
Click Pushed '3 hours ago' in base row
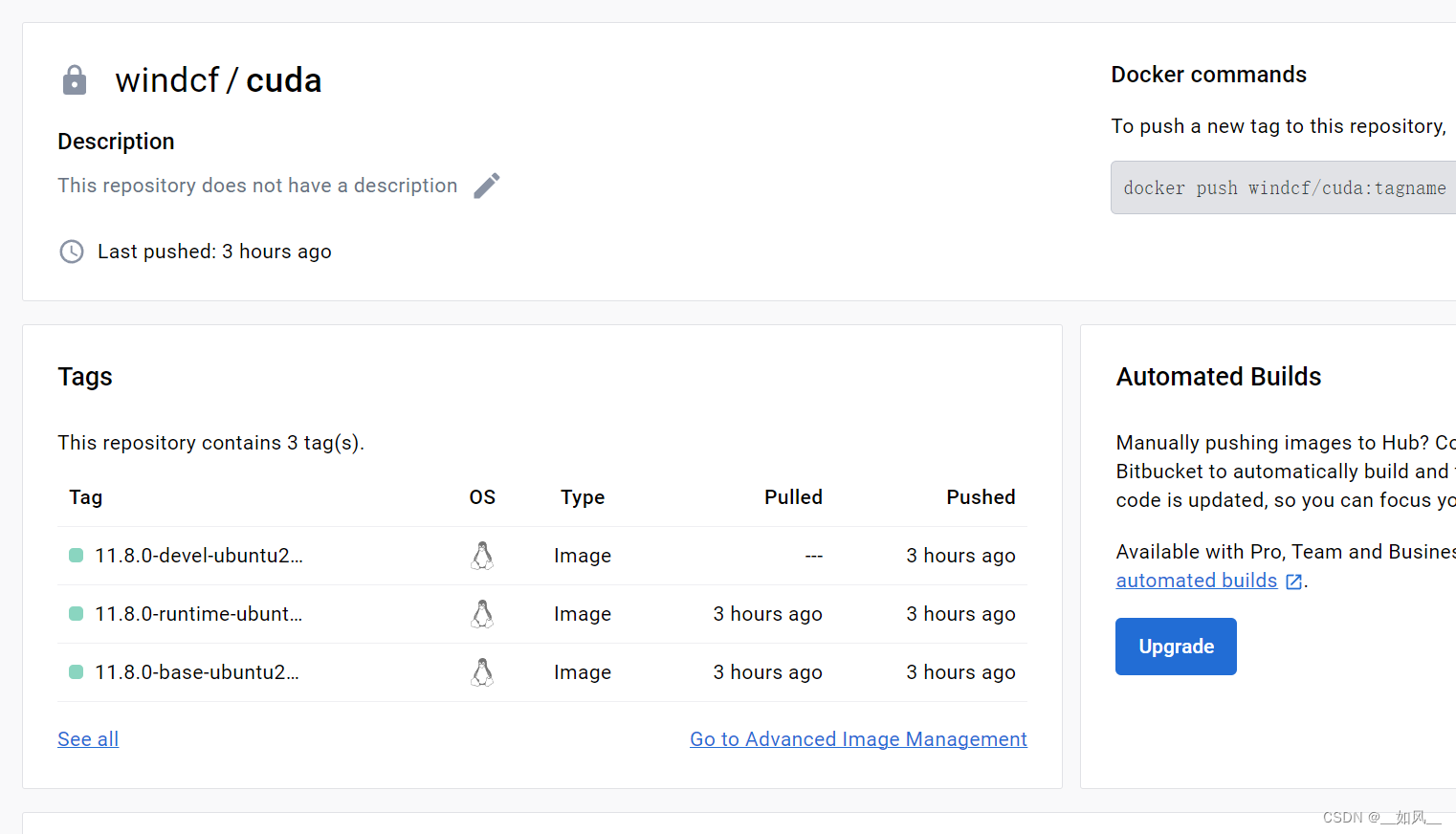960,672
